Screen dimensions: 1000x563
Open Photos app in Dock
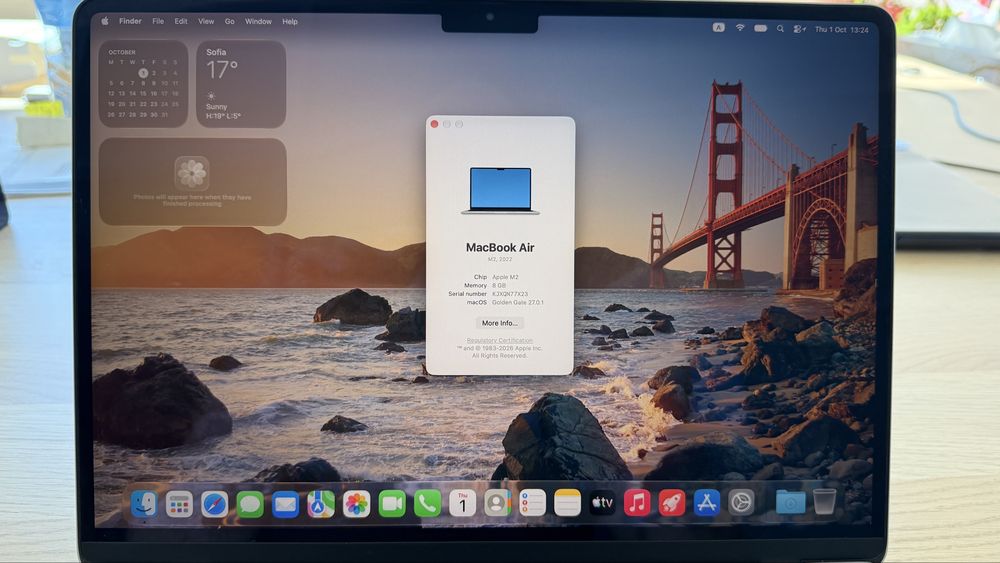(x=357, y=504)
